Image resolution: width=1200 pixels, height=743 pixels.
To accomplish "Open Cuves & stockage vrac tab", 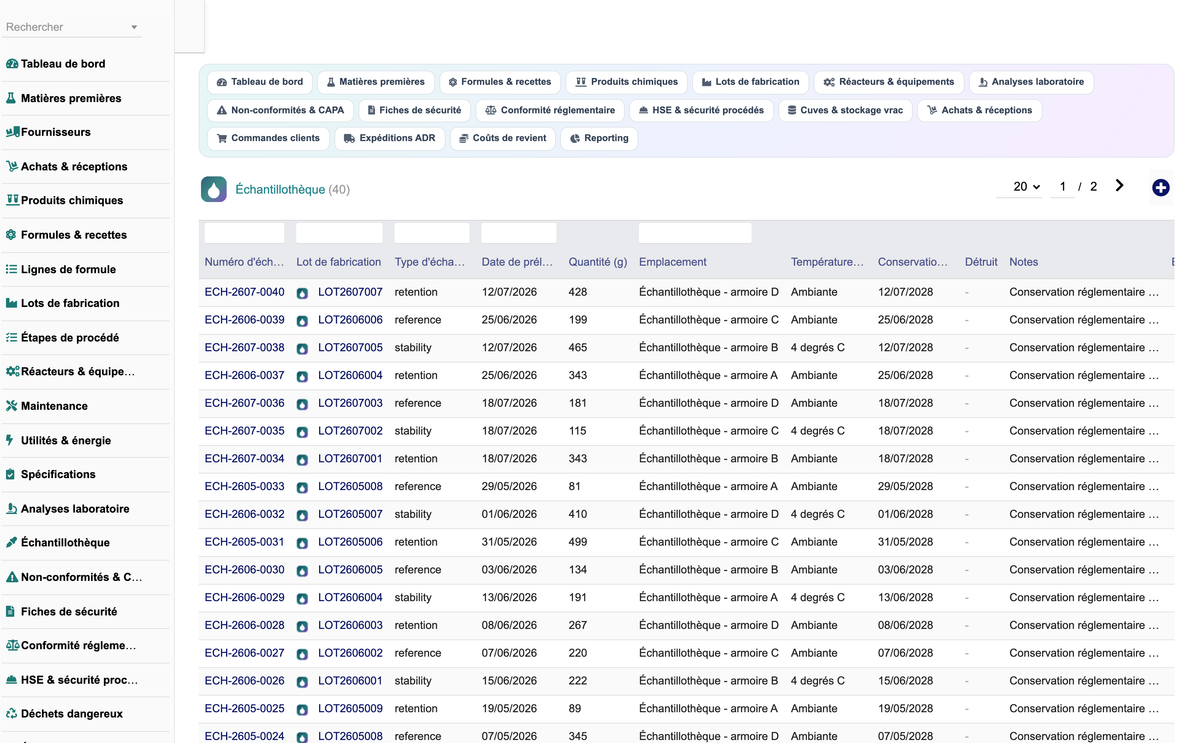I will [845, 110].
